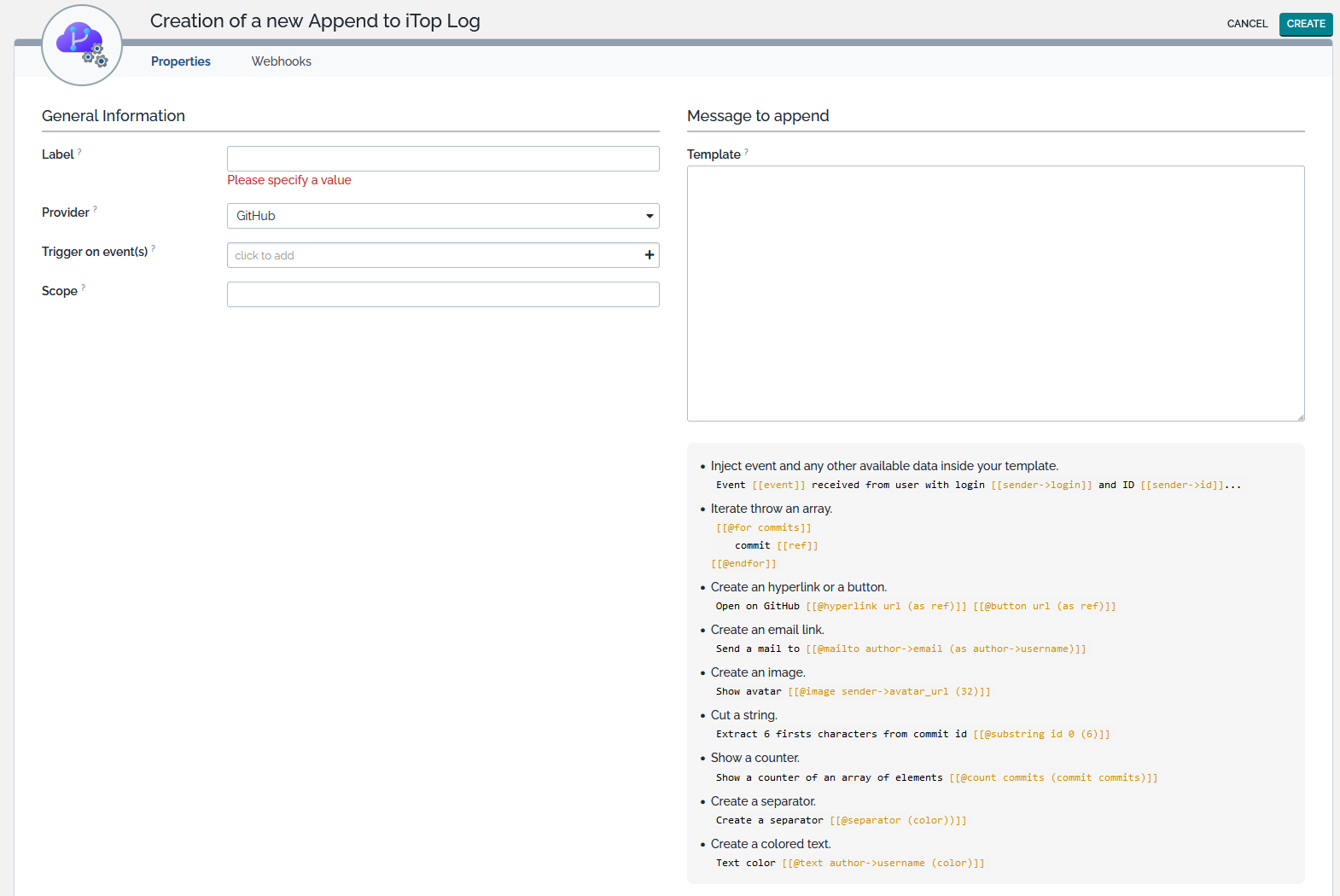Click the help hint beside Trigger on event(s)
This screenshot has height=896, width=1340.
154,249
